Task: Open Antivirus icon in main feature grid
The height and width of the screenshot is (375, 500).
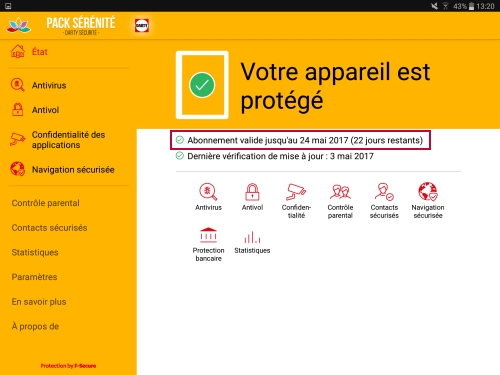Action: [208, 192]
